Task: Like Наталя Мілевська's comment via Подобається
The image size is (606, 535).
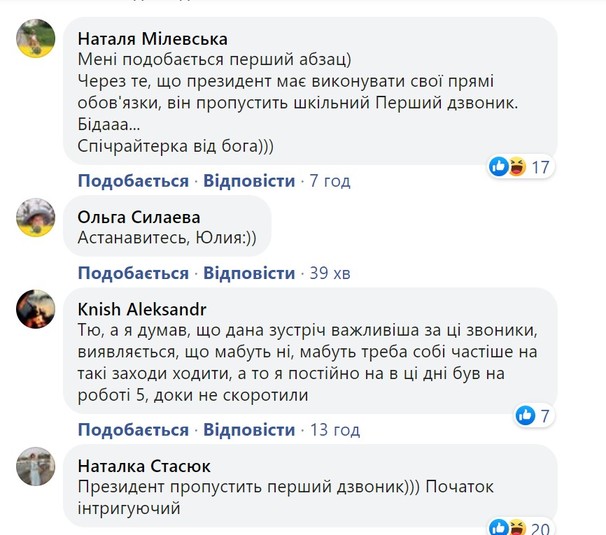Action: coord(133,181)
